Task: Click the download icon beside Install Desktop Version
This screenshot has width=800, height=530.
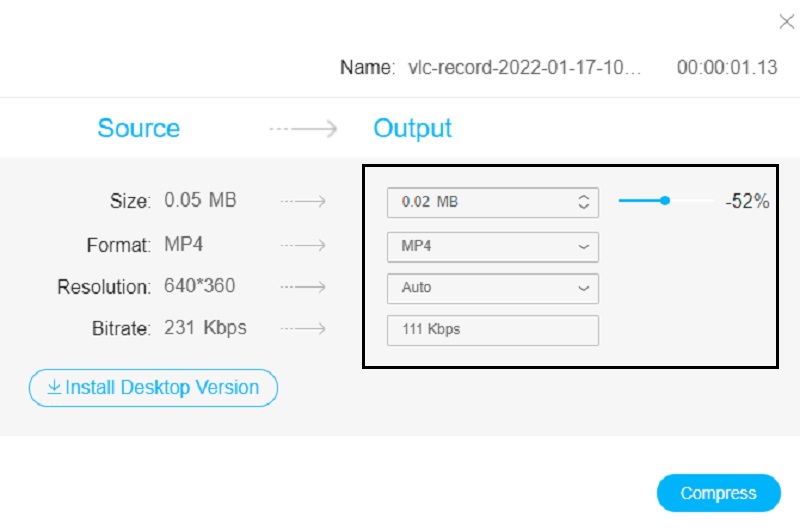Action: pyautogui.click(x=54, y=388)
